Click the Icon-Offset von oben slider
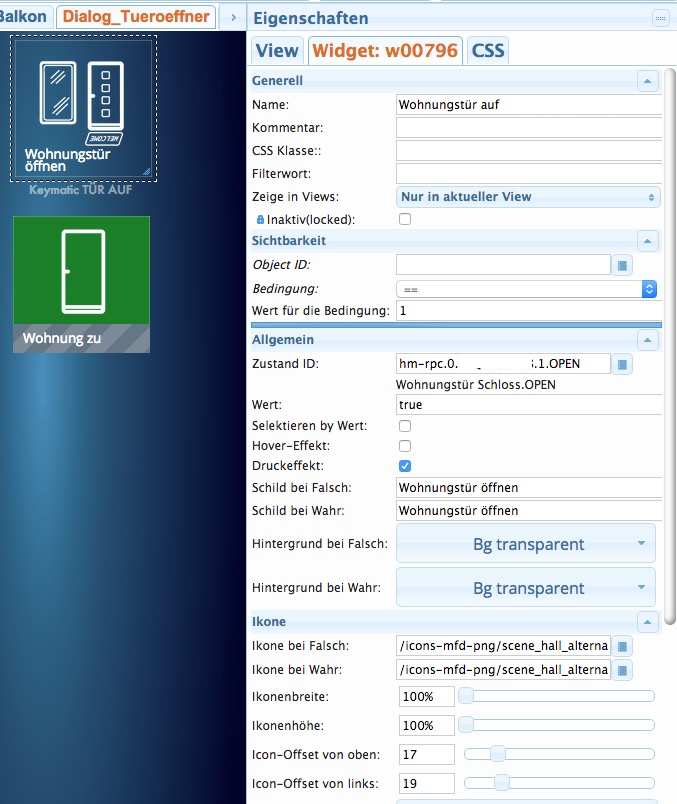The height and width of the screenshot is (804, 677). tap(559, 754)
